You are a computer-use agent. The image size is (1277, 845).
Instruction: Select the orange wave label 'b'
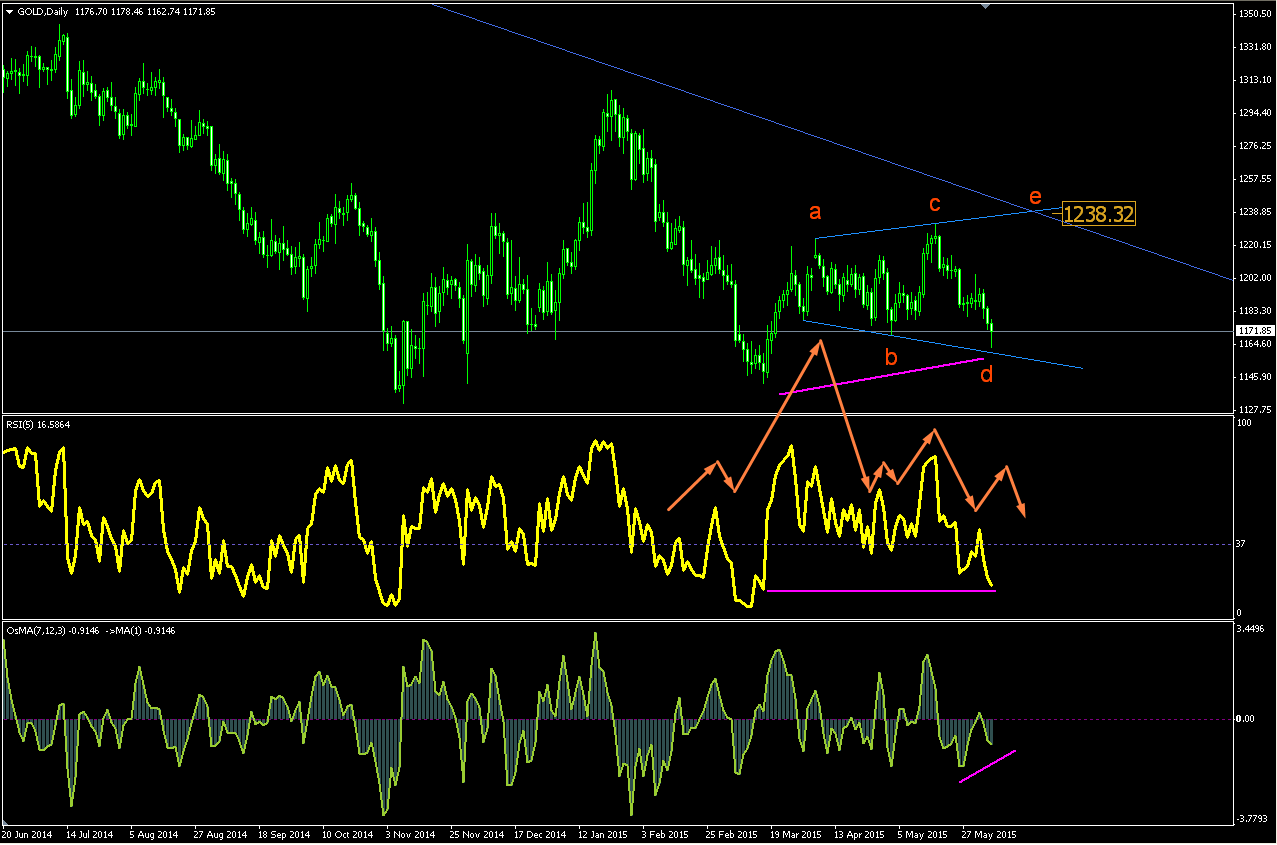[x=891, y=357]
